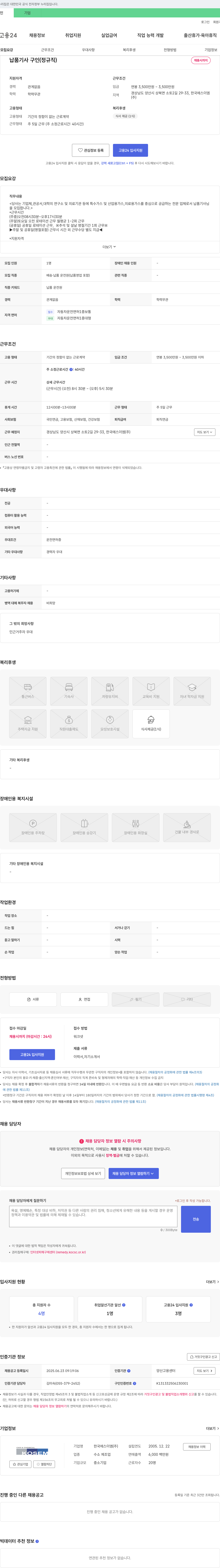Screen dimensions: 220x1568
Task: Open the 출산휴가·육아휴직 main menu
Action: pos(200,35)
